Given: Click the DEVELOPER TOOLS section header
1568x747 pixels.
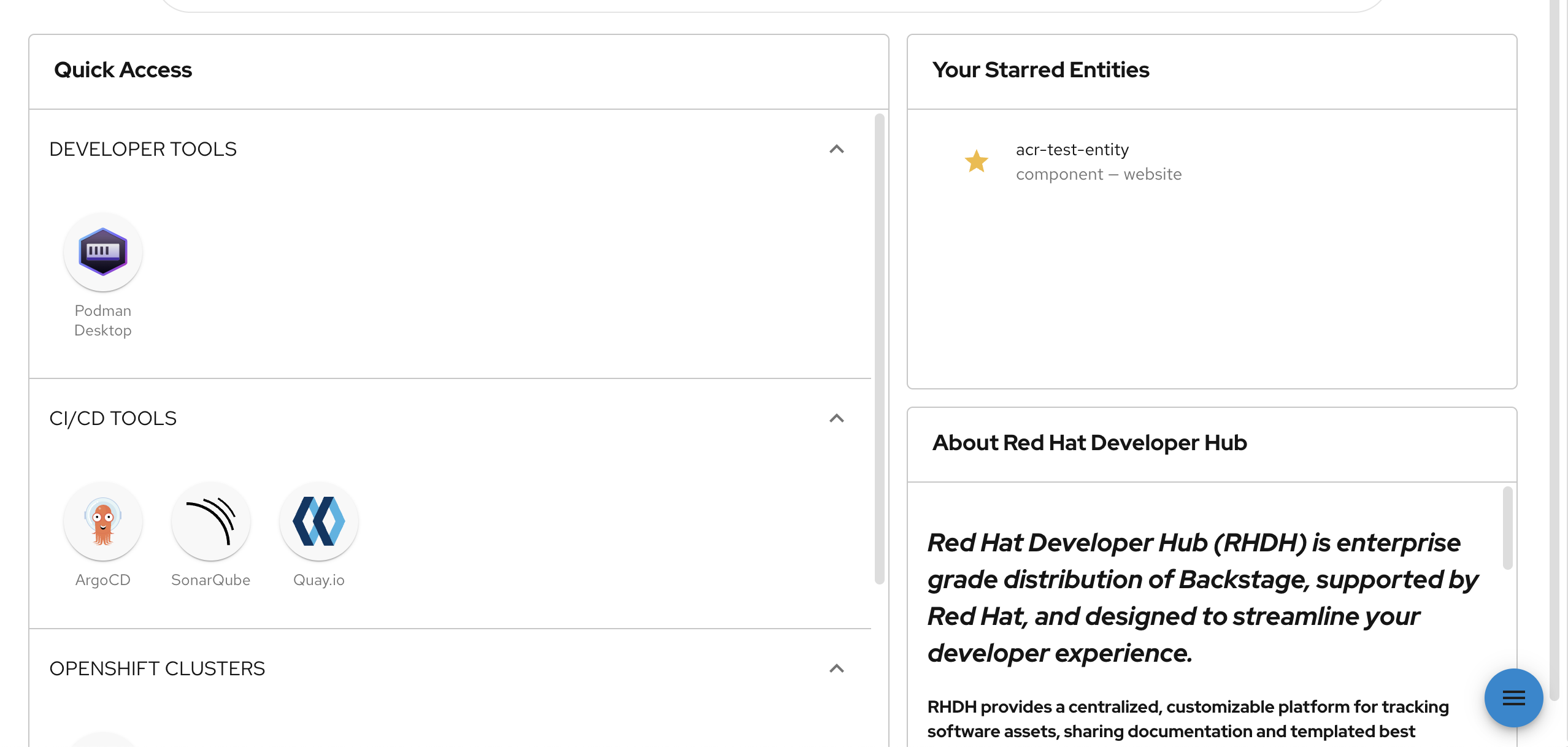Looking at the screenshot, I should [x=143, y=149].
